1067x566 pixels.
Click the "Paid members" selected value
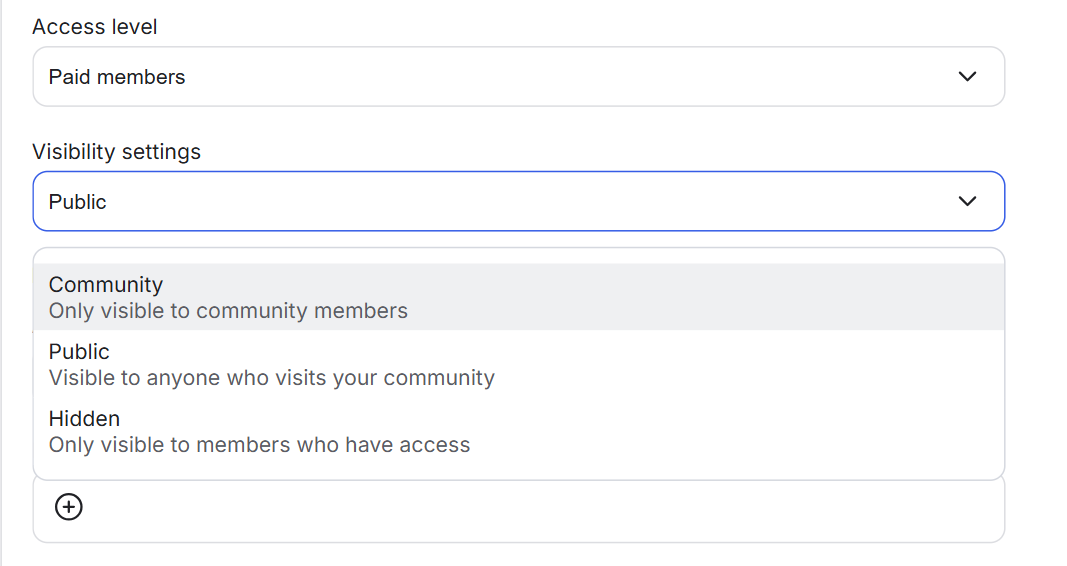tap(117, 77)
